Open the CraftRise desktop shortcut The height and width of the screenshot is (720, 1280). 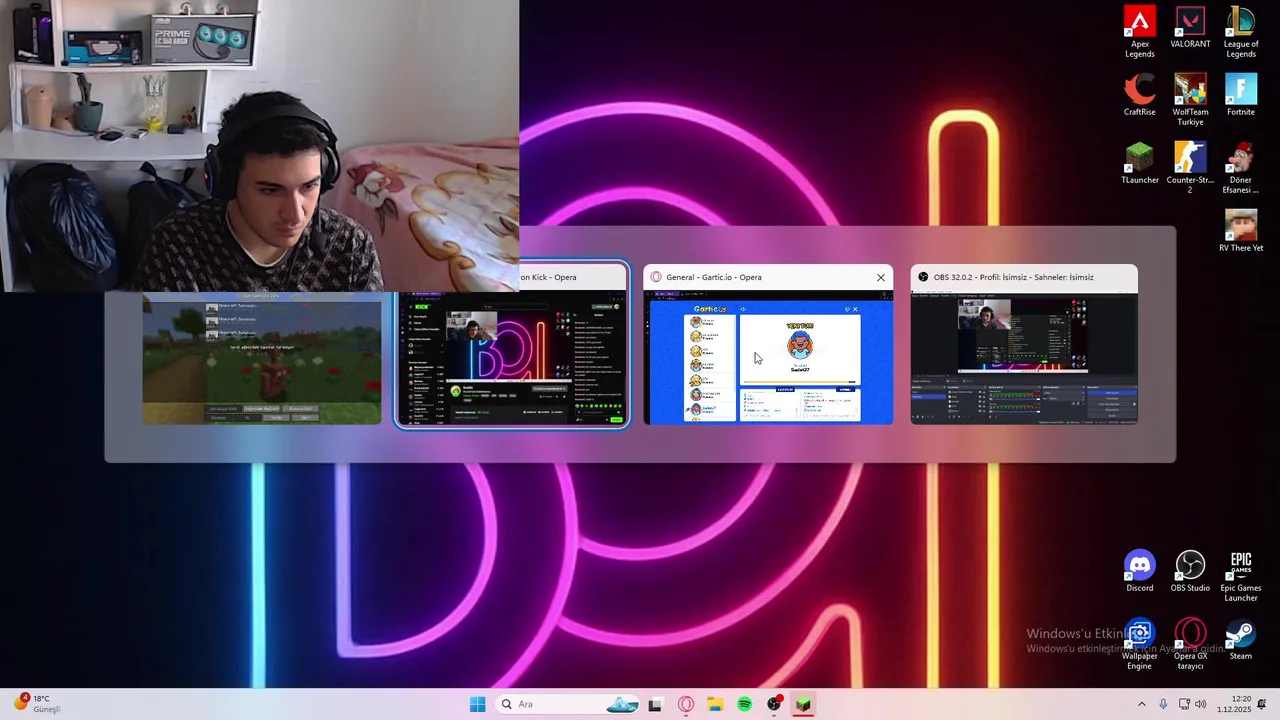pyautogui.click(x=1139, y=95)
